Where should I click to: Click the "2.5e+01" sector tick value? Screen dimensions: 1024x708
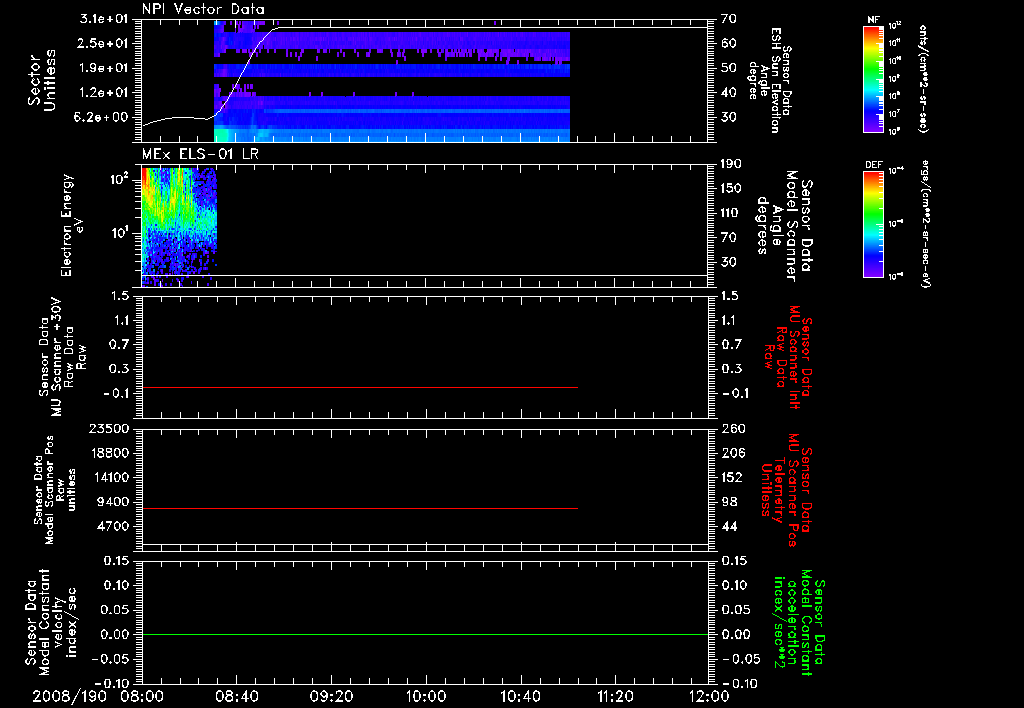pos(104,43)
